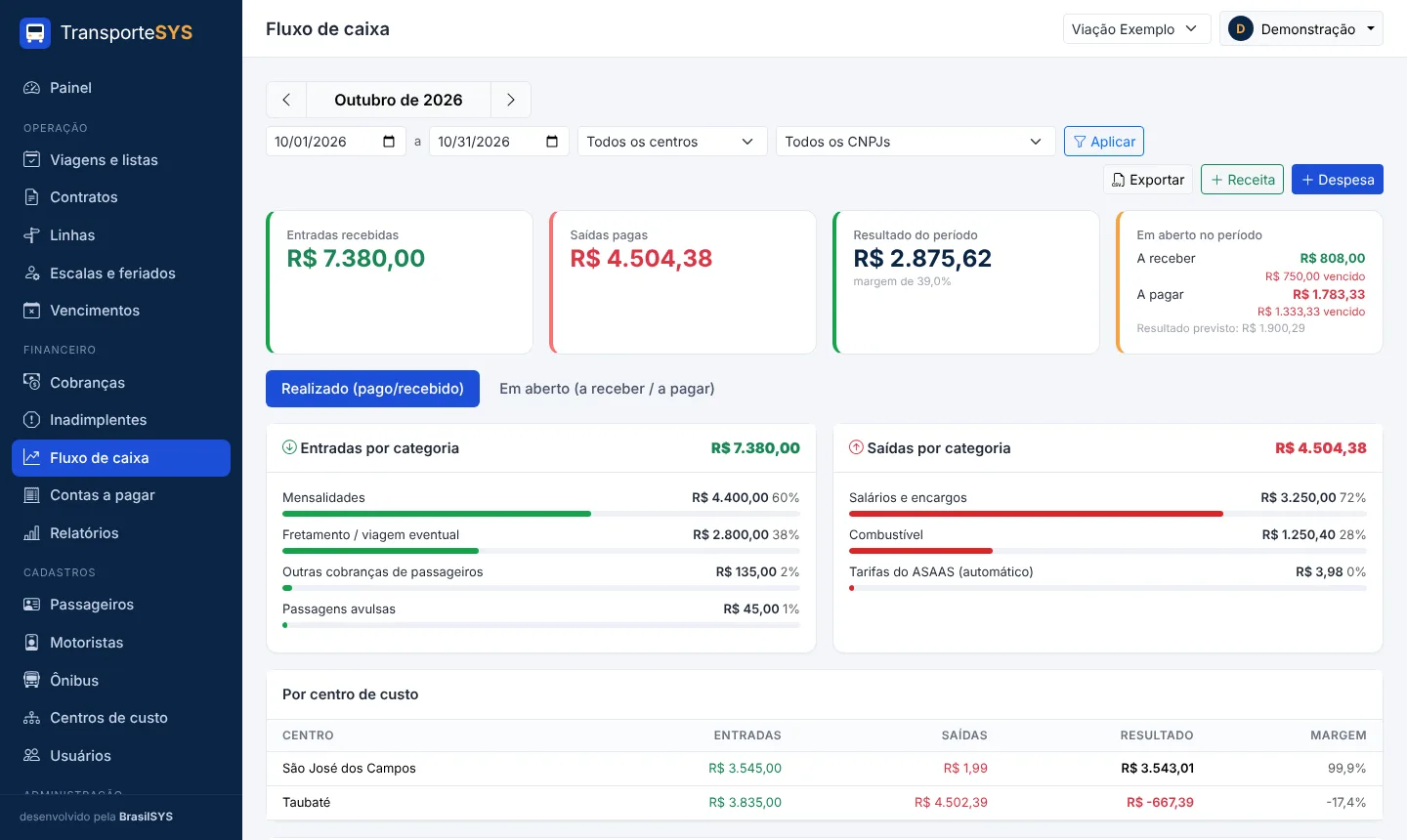
Task: Go to the next month with the right chevron
Action: tap(510, 100)
